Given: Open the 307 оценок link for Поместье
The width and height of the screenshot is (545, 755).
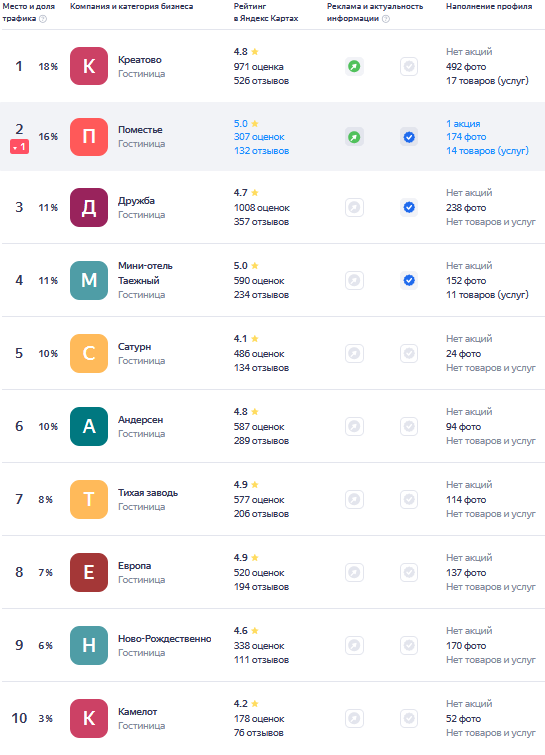Looking at the screenshot, I should click(259, 137).
